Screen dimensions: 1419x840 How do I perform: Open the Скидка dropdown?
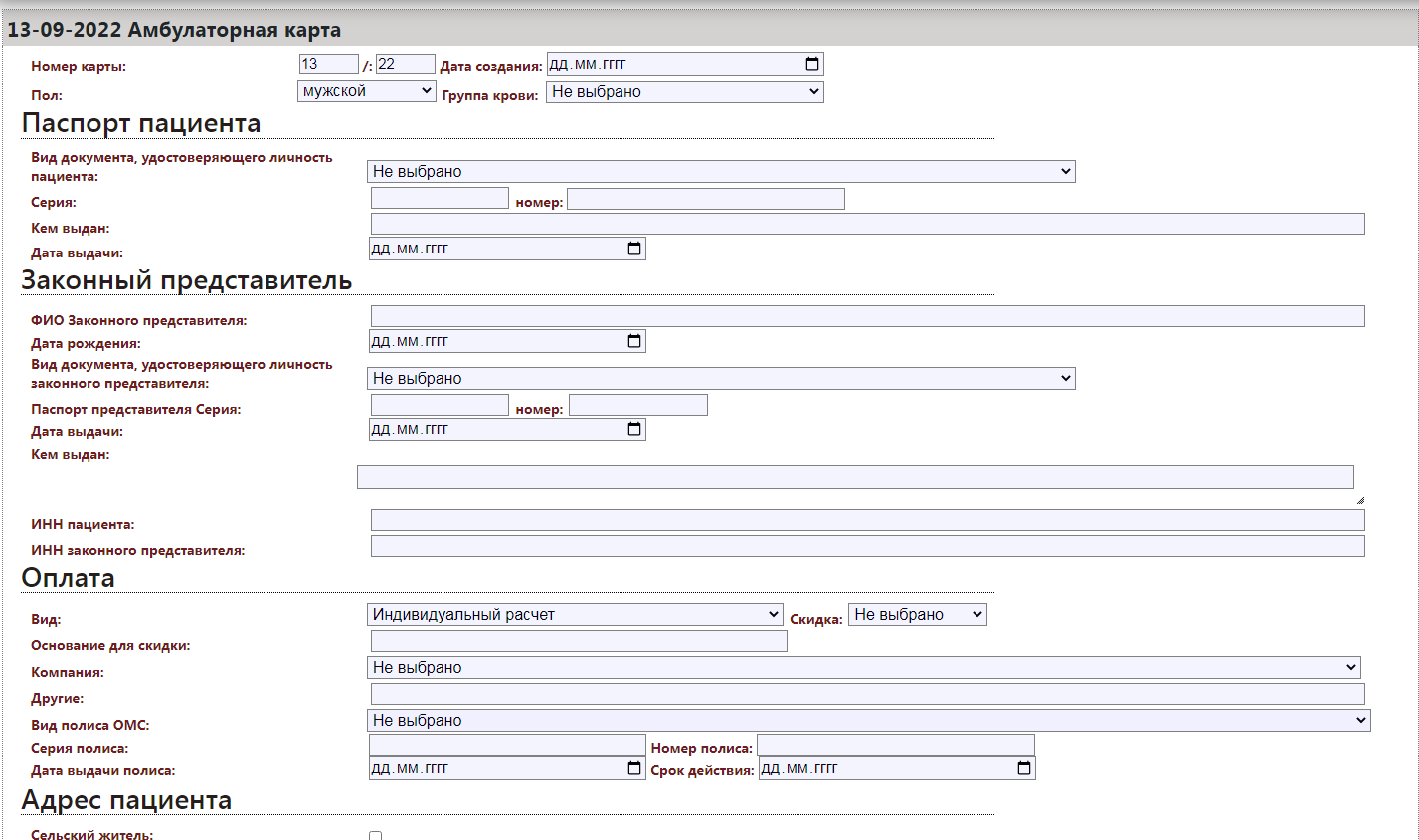pyautogui.click(x=917, y=615)
